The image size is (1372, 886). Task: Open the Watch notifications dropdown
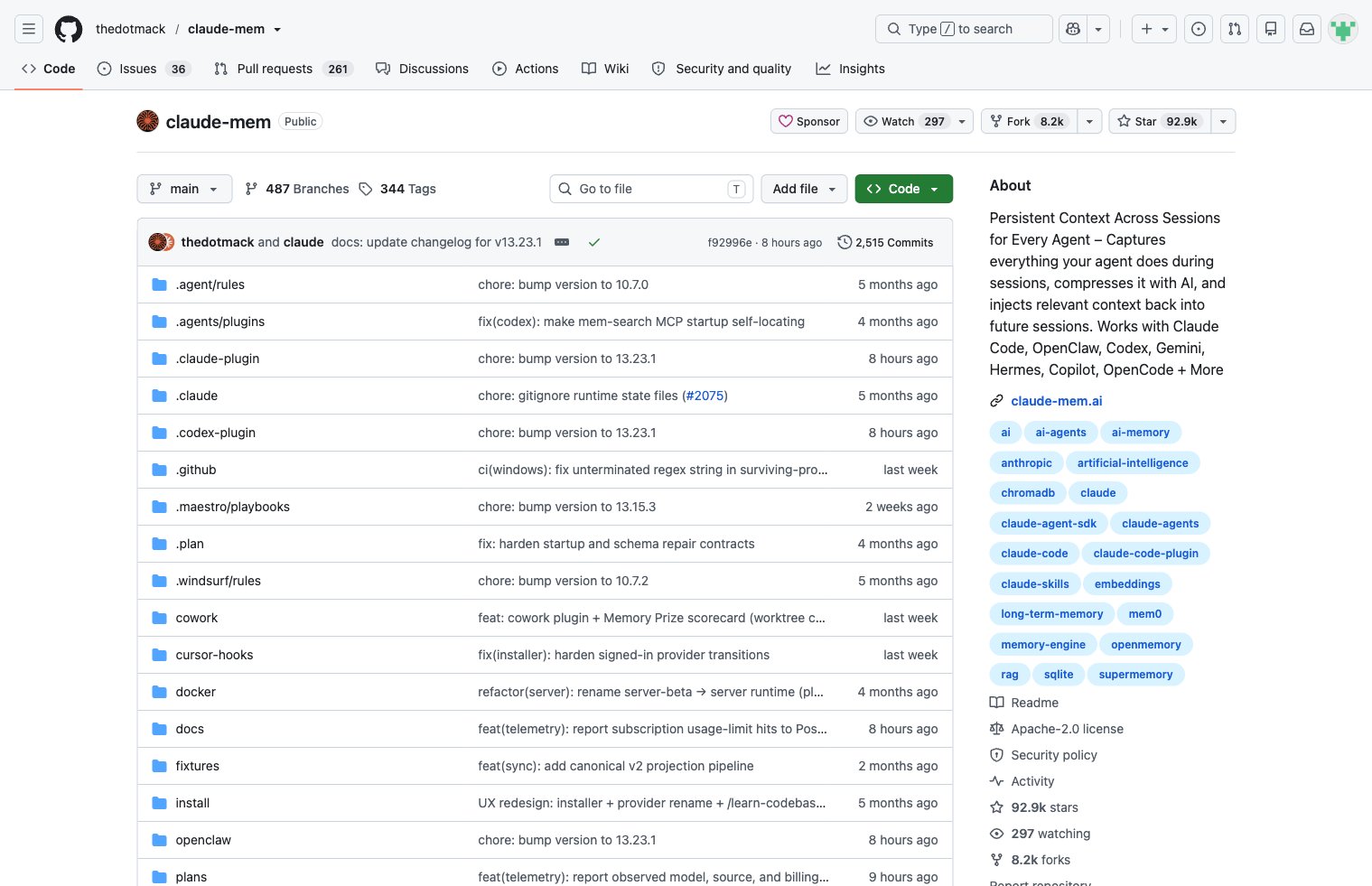point(914,121)
